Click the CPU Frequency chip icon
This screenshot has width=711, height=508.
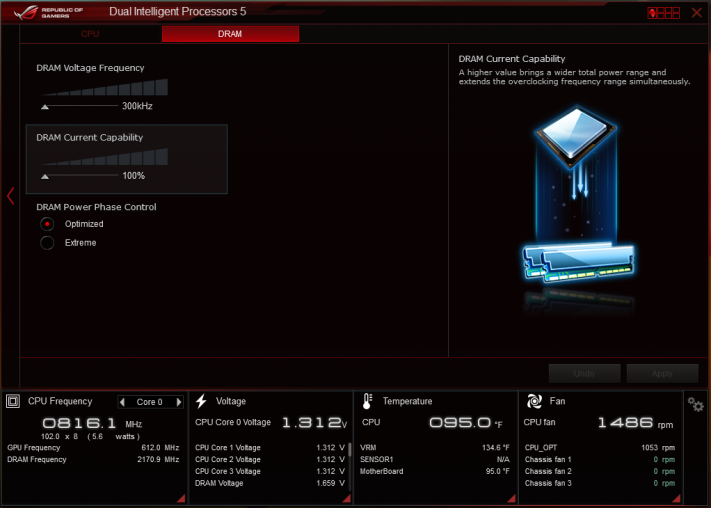pos(13,401)
